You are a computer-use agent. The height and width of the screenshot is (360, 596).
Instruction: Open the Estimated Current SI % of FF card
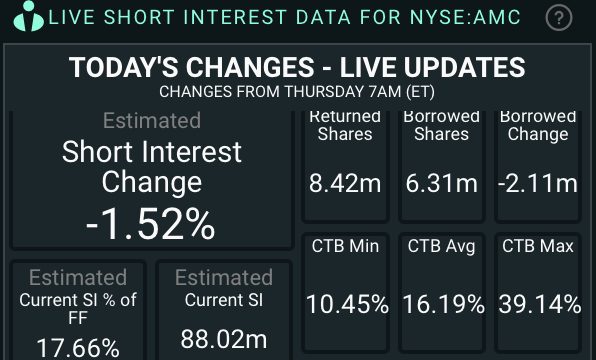pyautogui.click(x=78, y=310)
